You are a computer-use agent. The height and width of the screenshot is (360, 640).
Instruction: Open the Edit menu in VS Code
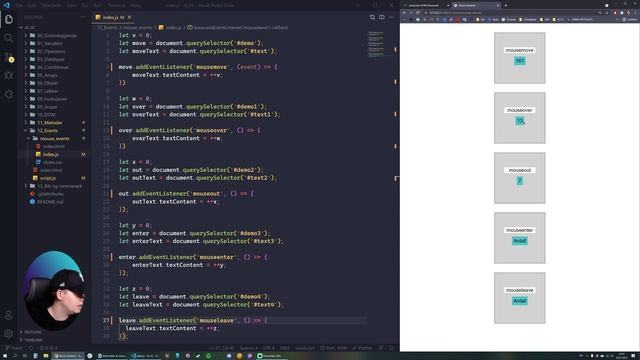(32, 5)
